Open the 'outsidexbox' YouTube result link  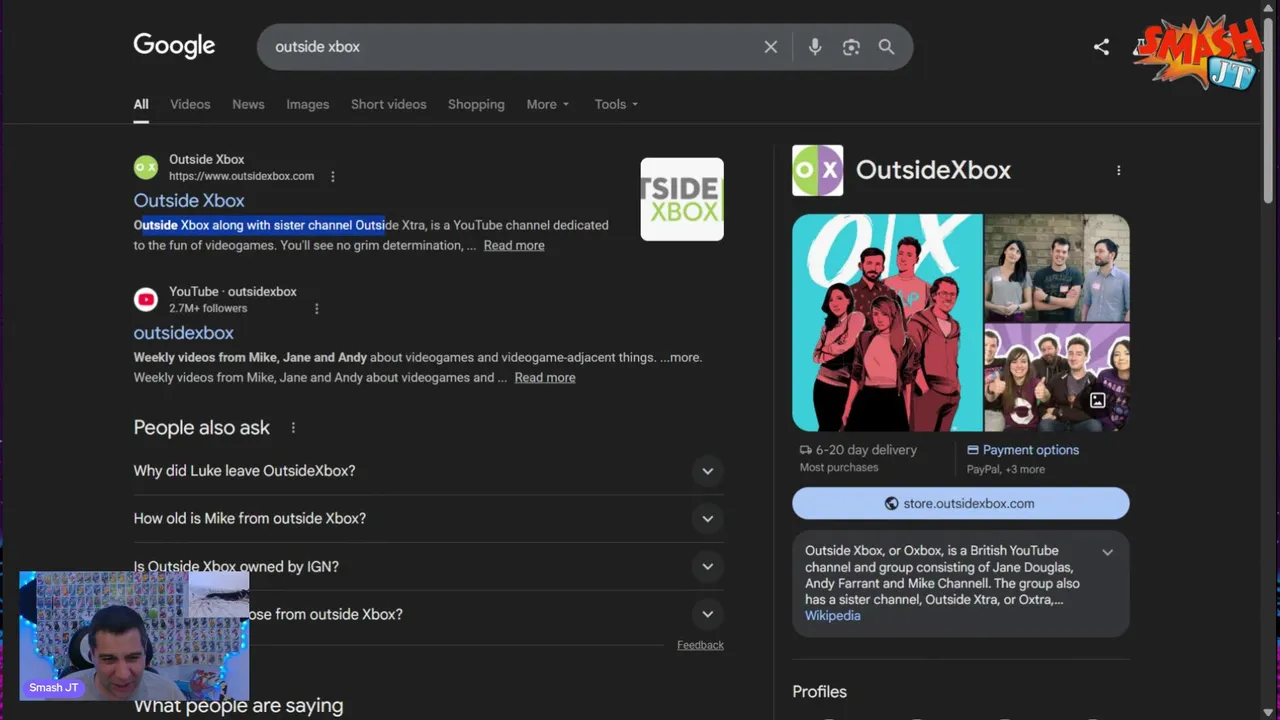pyautogui.click(x=184, y=333)
